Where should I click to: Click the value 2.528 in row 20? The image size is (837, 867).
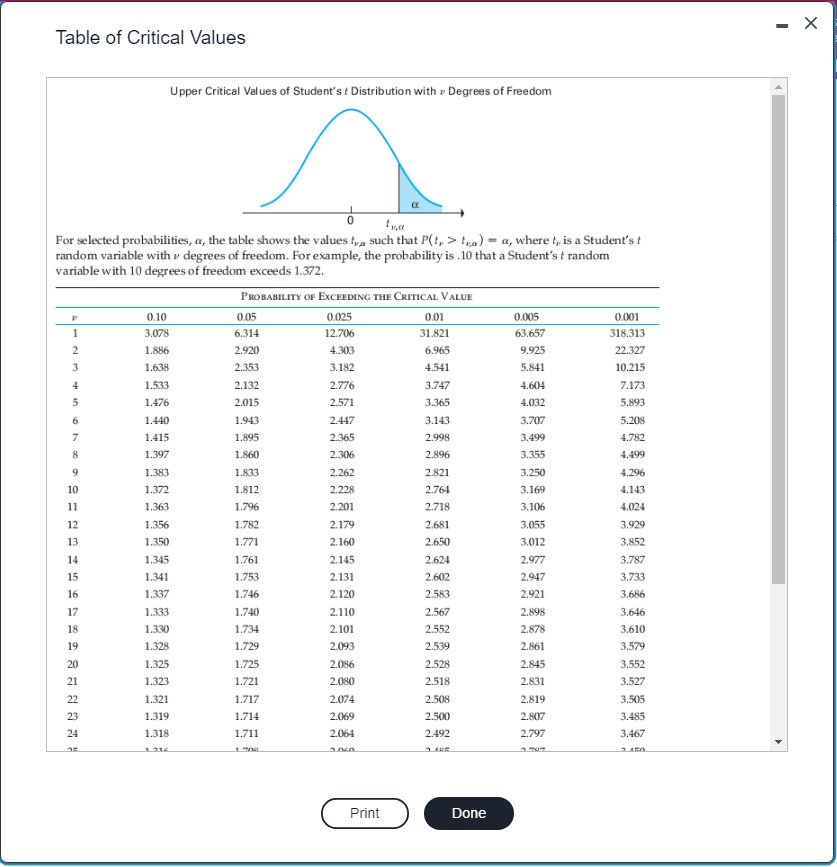(437, 664)
